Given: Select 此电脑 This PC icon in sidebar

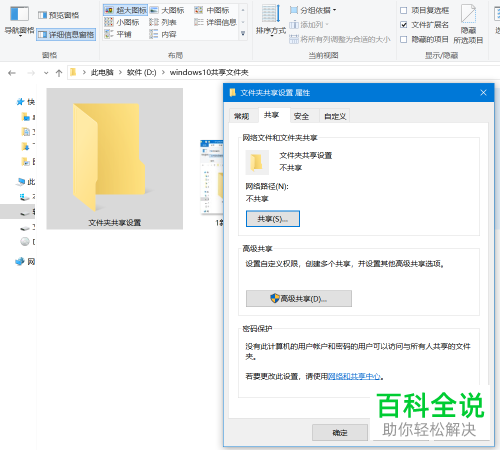Looking at the screenshot, I should click(x=21, y=182).
